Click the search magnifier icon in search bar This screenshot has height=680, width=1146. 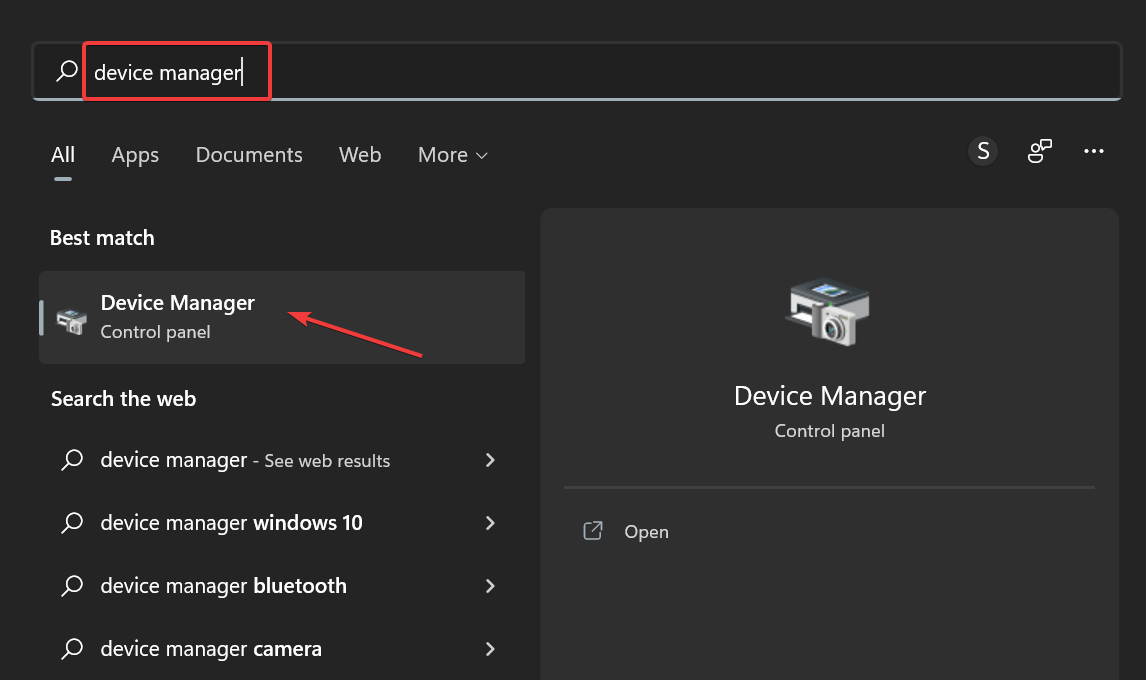tap(65, 71)
